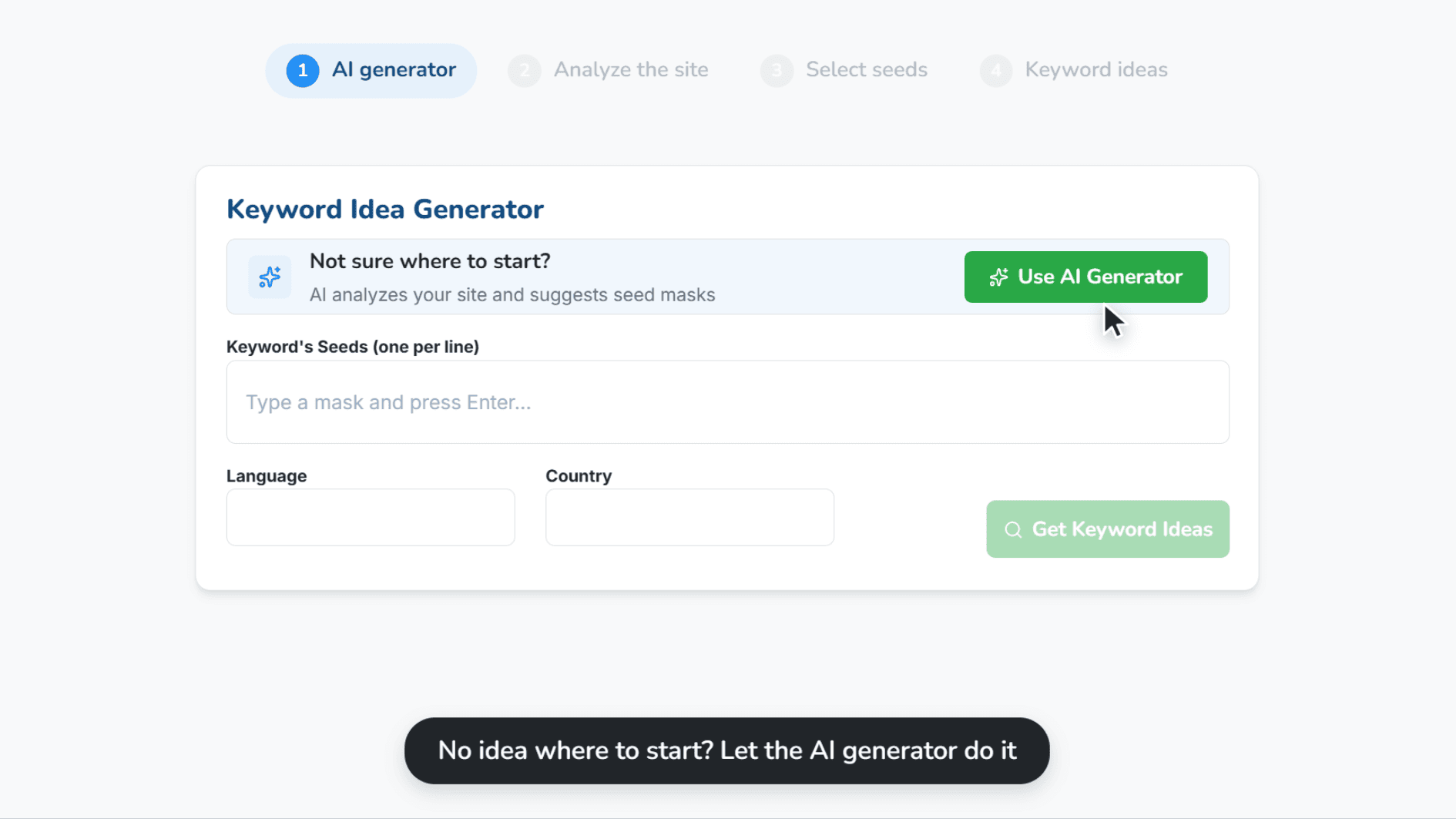Go to the Analyze the site step

point(608,70)
